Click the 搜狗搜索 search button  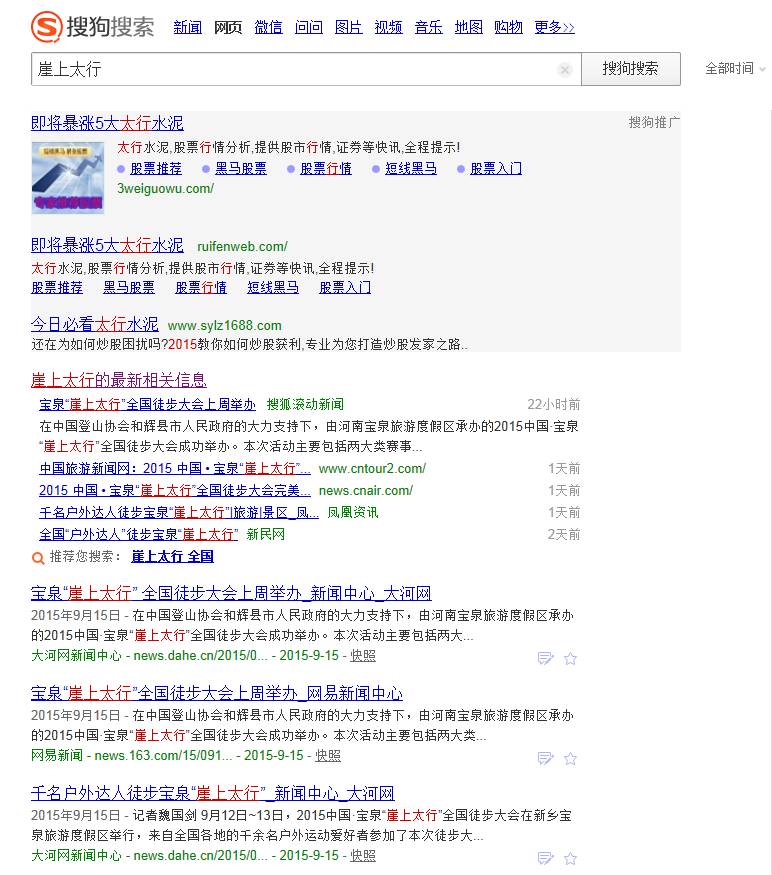(631, 69)
